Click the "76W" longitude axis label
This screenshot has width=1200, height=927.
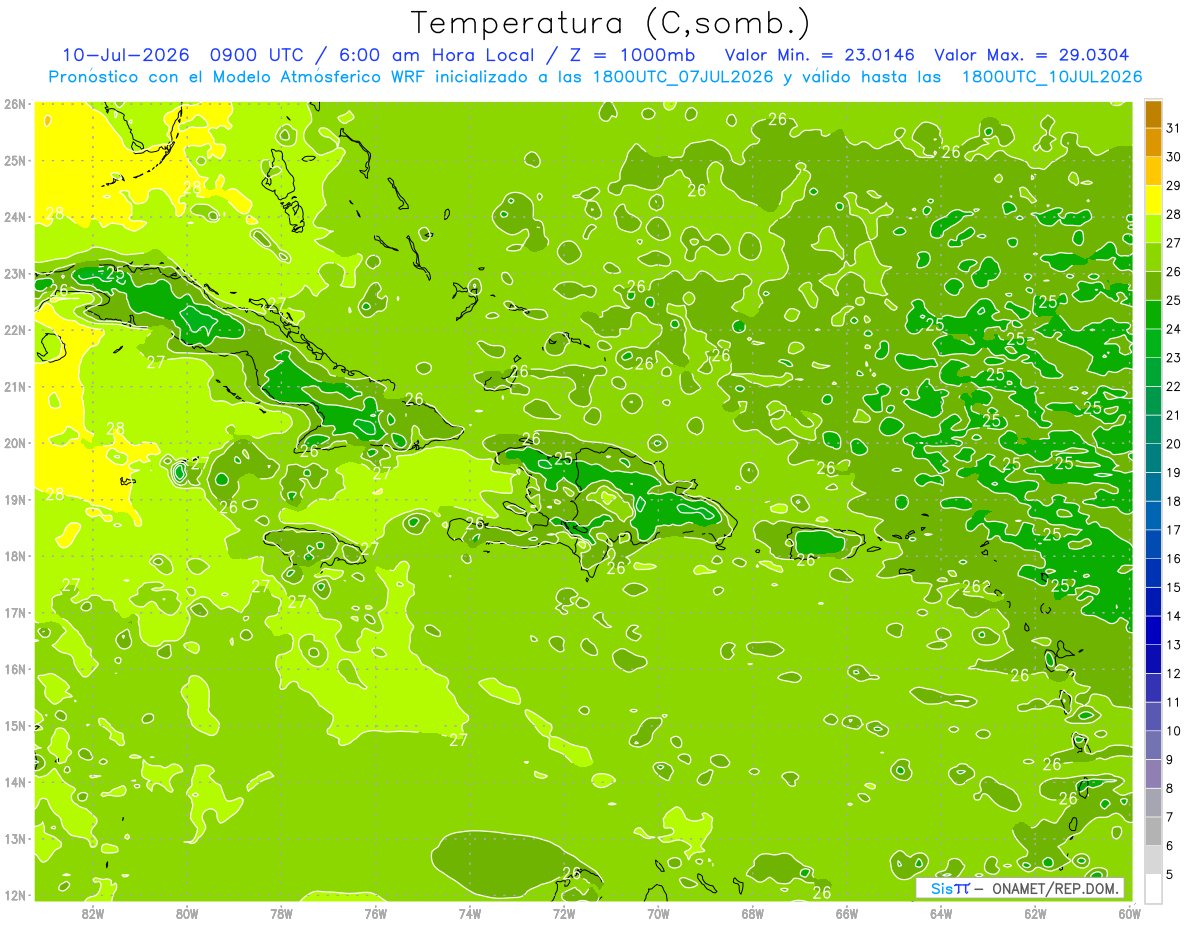[x=375, y=913]
